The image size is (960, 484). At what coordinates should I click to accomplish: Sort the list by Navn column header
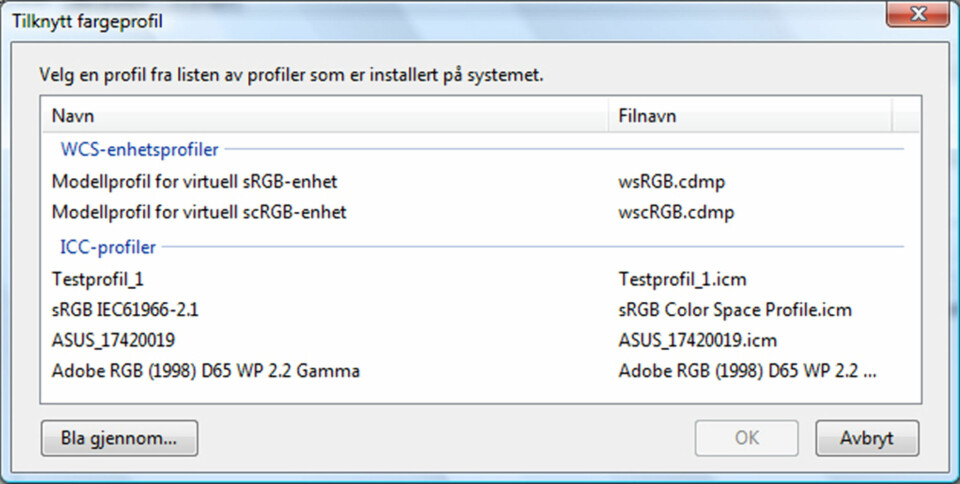coord(326,116)
